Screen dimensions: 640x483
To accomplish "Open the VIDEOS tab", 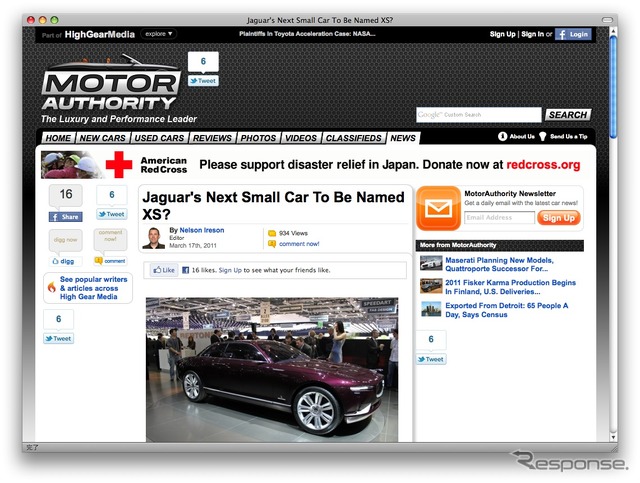I will [301, 138].
